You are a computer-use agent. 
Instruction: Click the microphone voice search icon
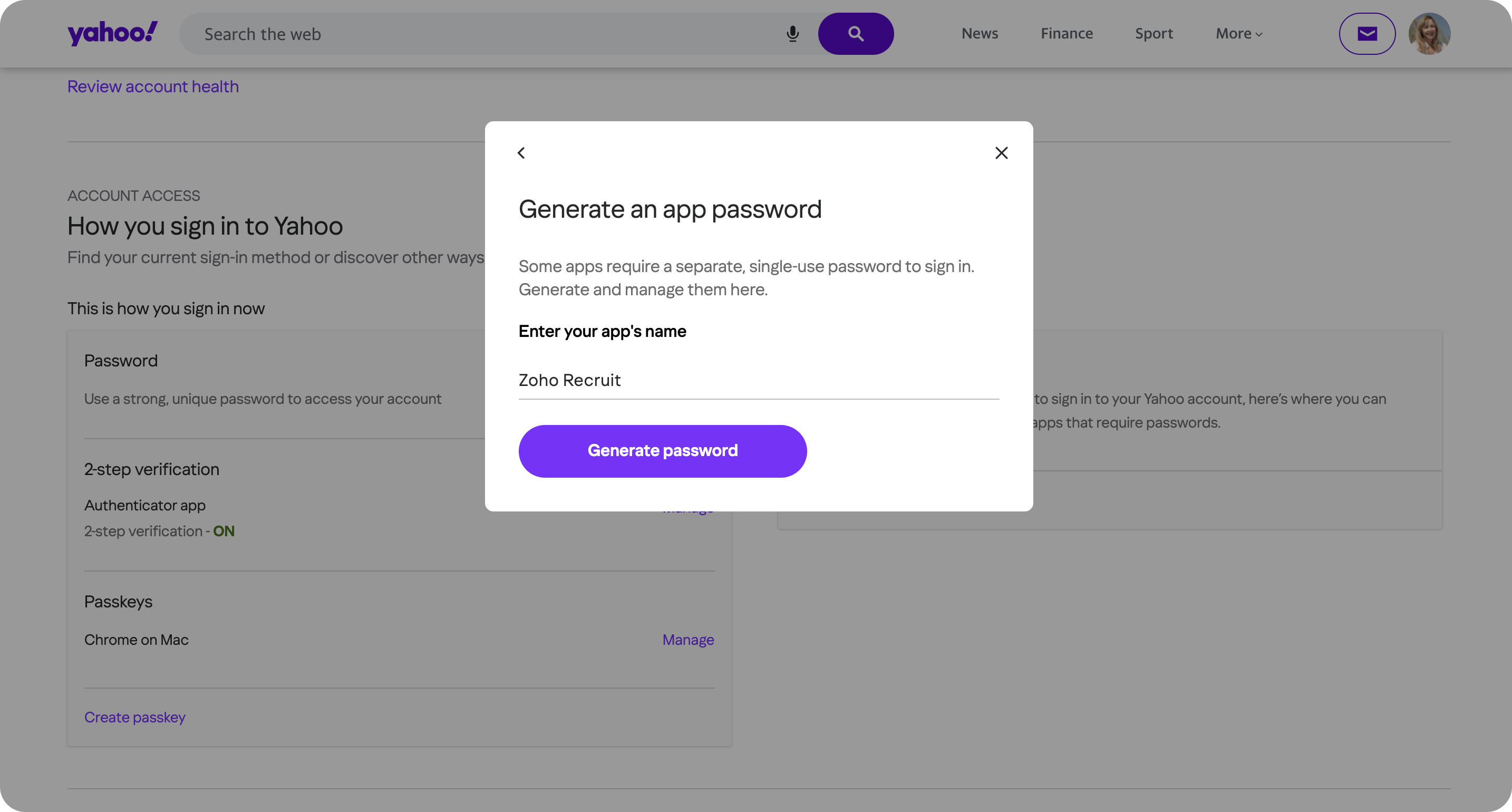792,34
